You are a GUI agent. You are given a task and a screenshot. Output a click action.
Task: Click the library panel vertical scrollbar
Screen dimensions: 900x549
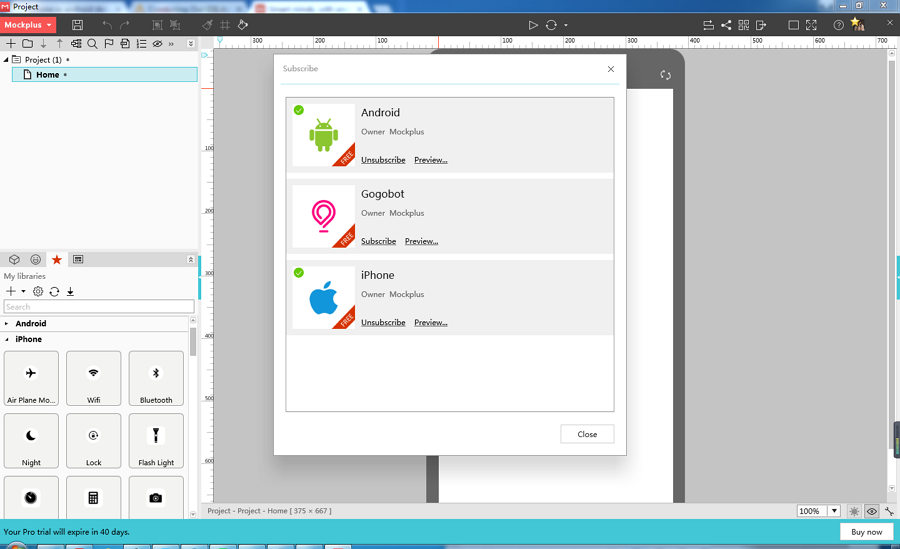pos(193,342)
